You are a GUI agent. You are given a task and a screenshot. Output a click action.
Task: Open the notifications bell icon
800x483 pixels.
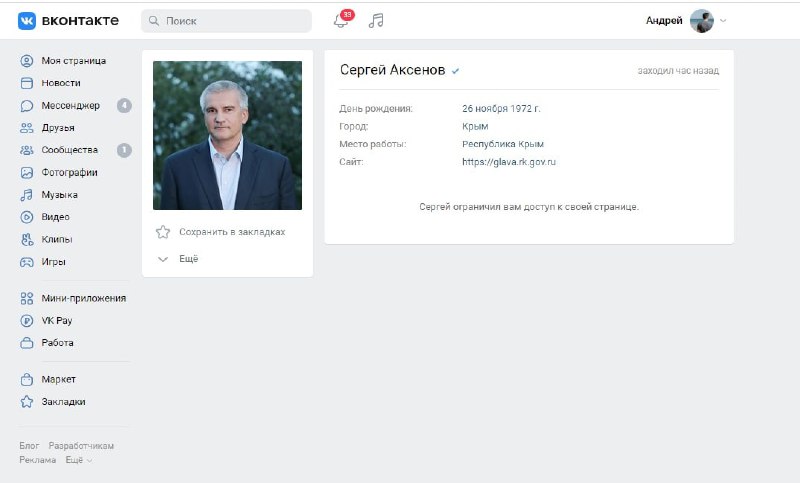coord(340,21)
